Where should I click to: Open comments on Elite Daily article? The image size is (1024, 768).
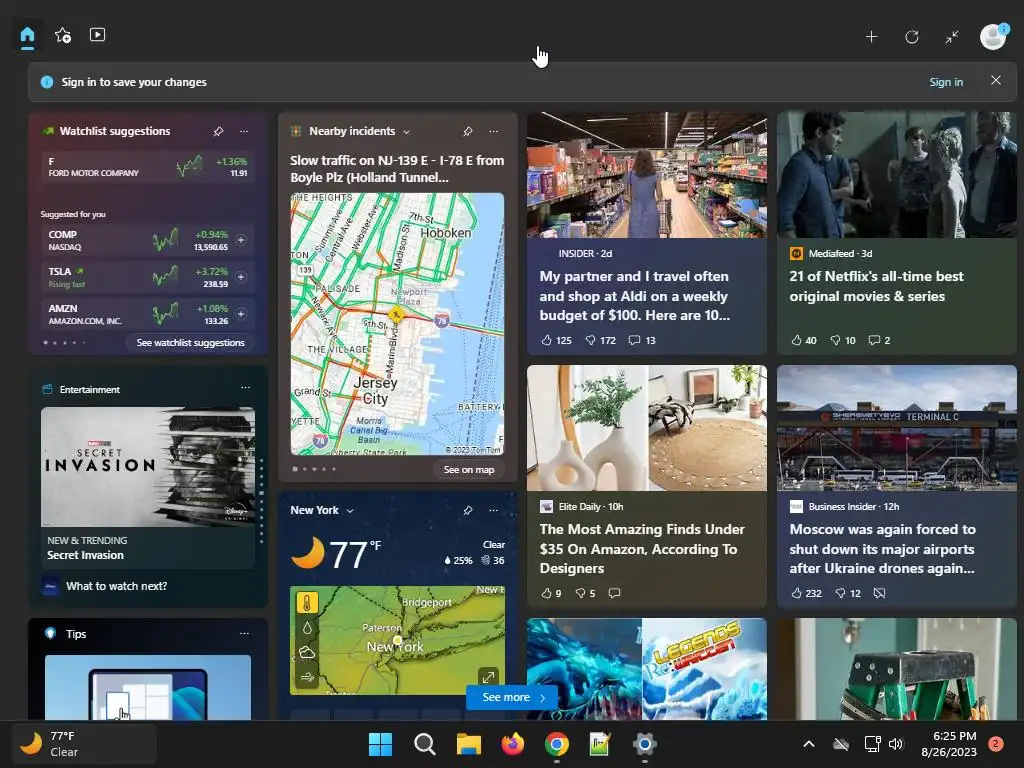(x=614, y=593)
